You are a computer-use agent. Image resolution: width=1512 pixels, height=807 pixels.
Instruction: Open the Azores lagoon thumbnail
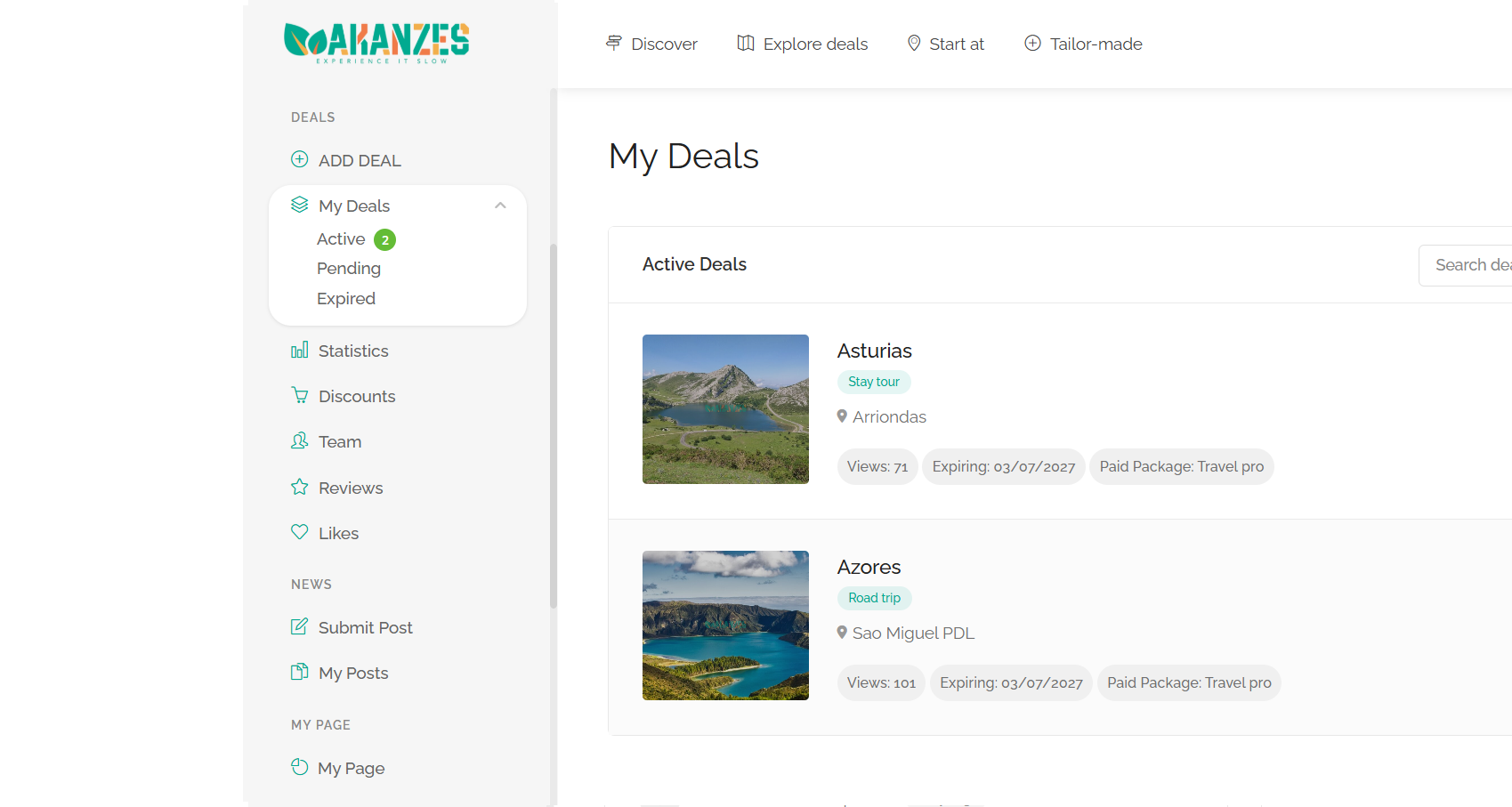pos(725,625)
